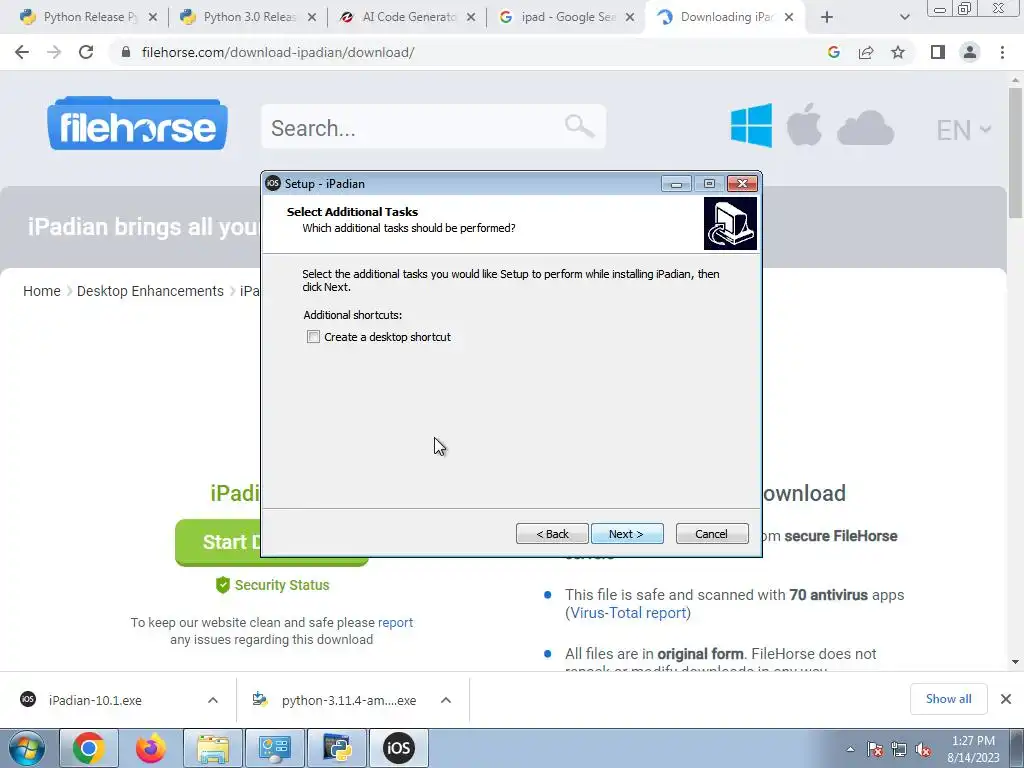The height and width of the screenshot is (768, 1024).
Task: Select iPadian iOS setup taskbar icon
Action: point(399,748)
